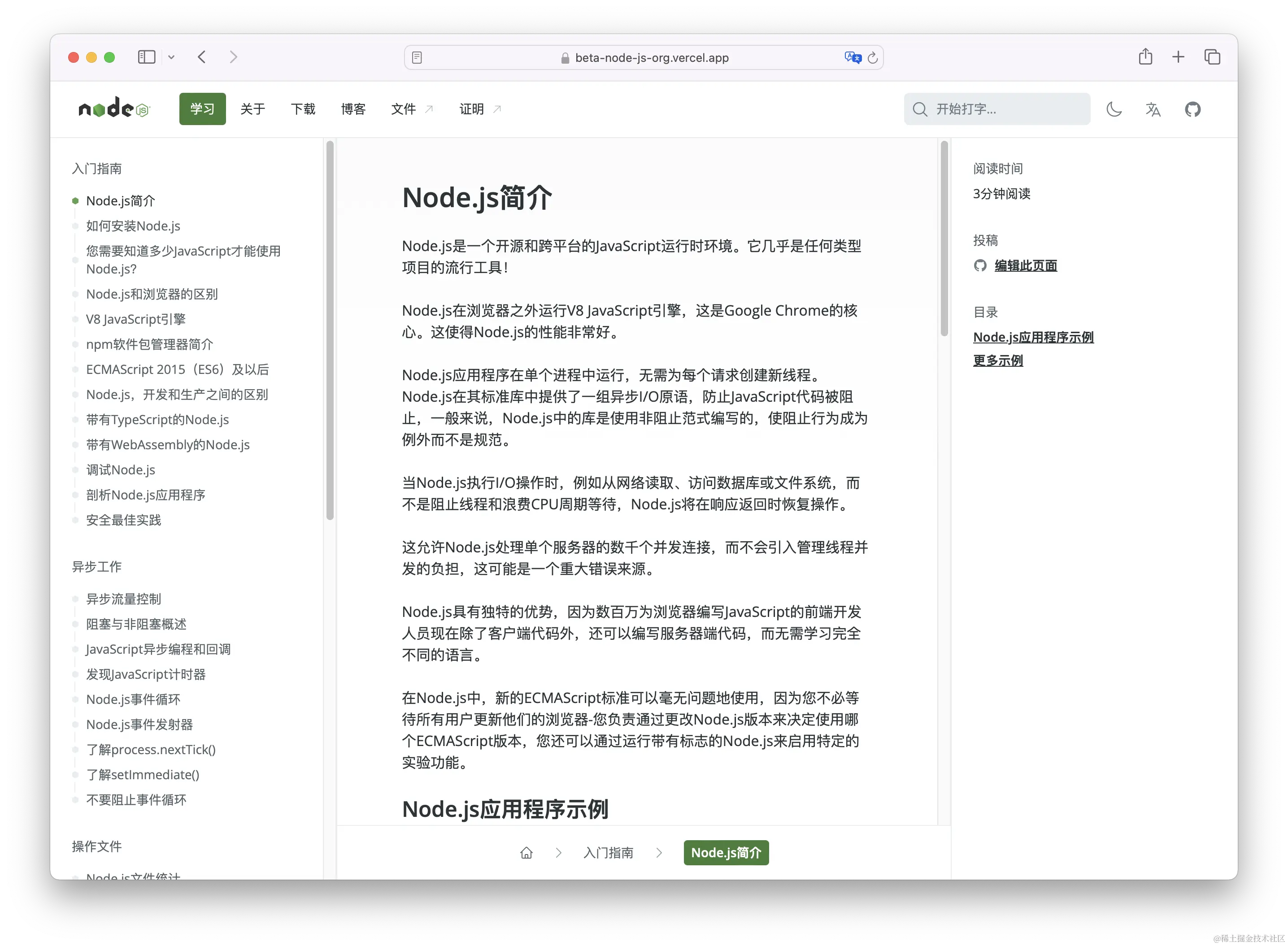
Task: Click the main article scrollbar thumb
Action: (x=944, y=239)
